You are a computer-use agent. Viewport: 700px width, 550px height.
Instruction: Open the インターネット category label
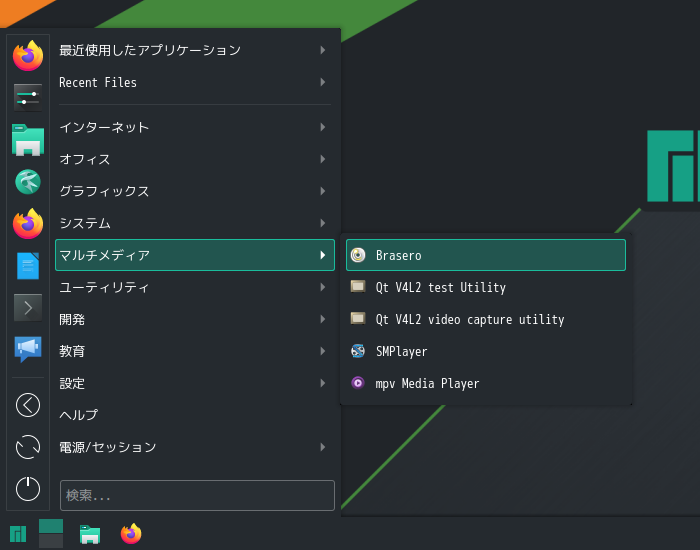(x=104, y=127)
